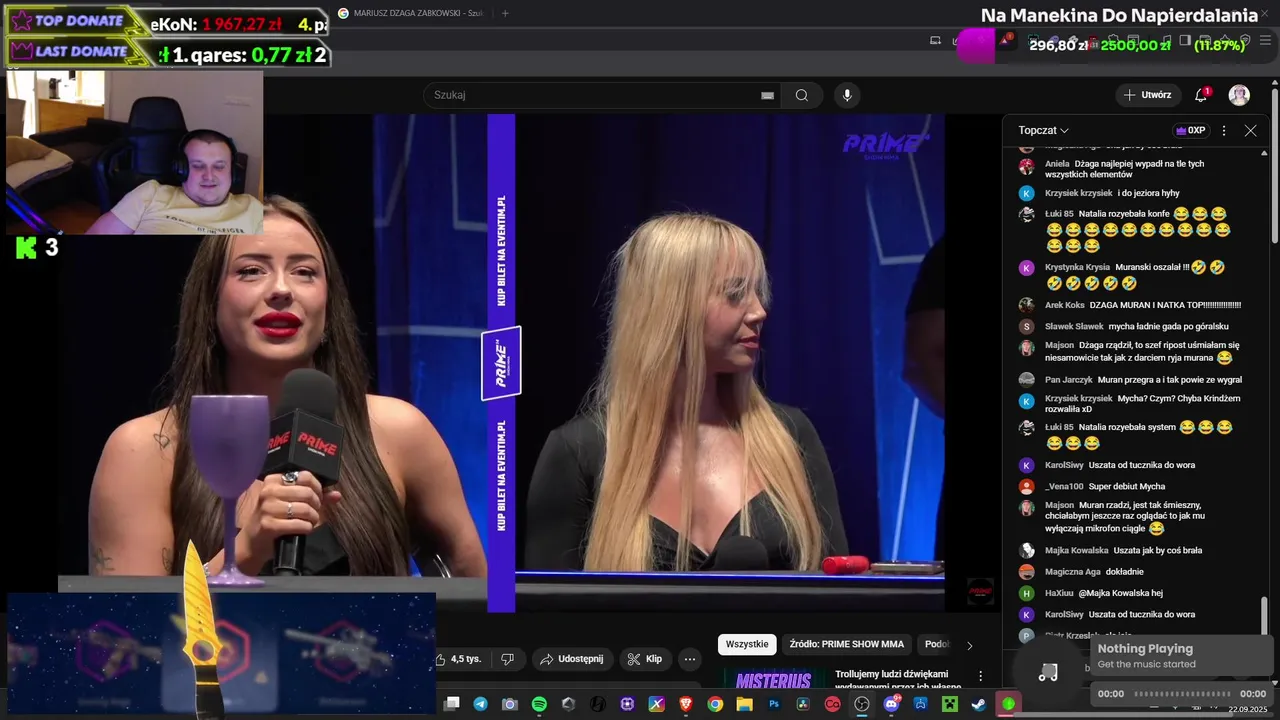Click the Klip clip button
The image size is (1280, 720).
(645, 659)
